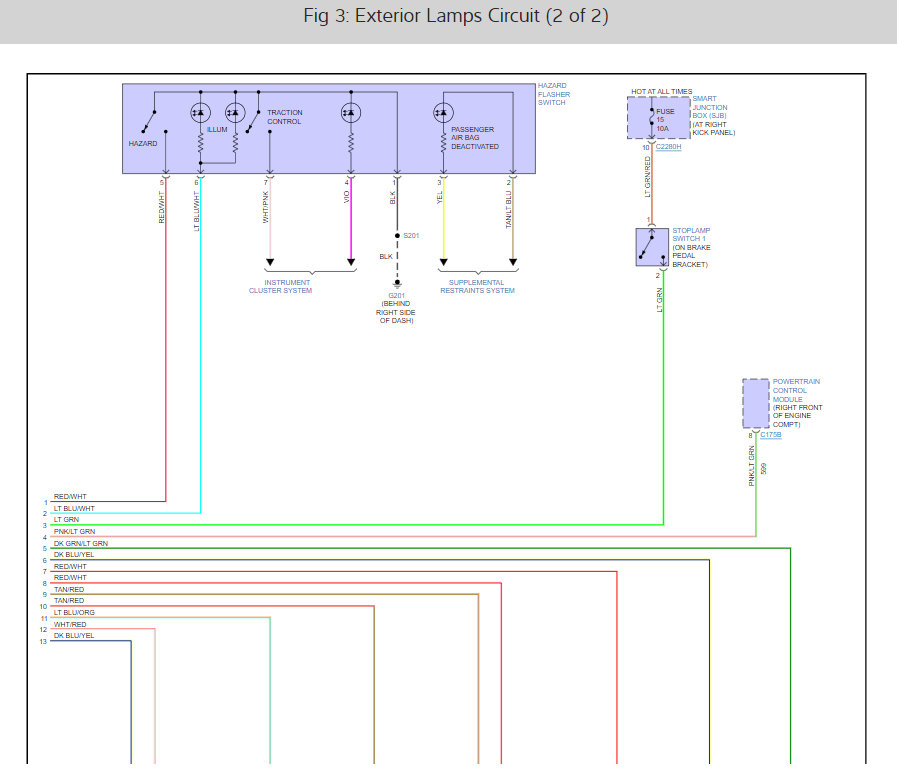Click the ILLUM label text
The width and height of the screenshot is (897, 780).
point(217,130)
